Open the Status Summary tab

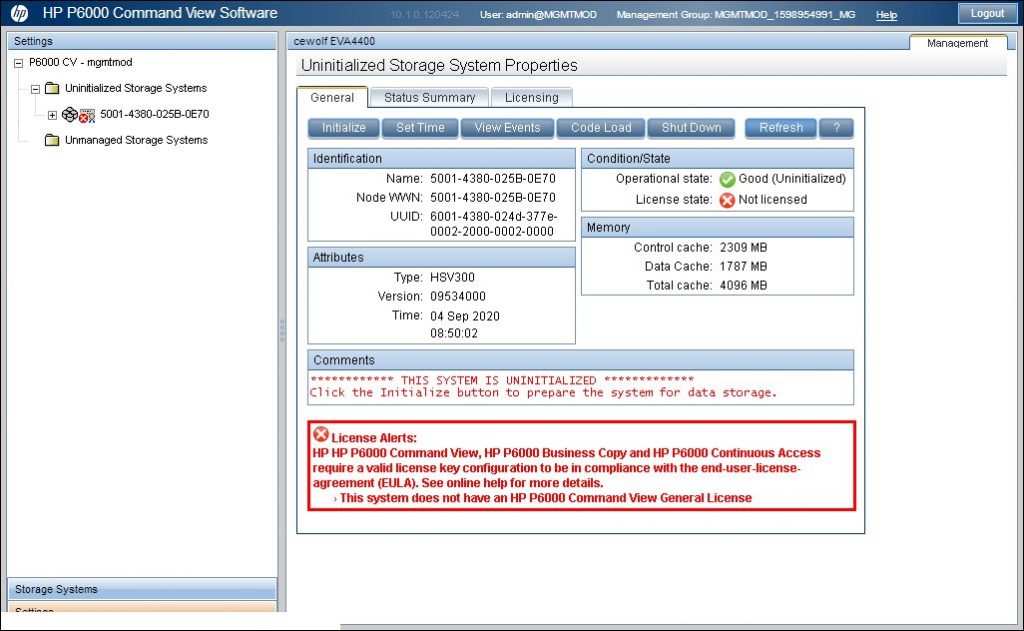429,97
